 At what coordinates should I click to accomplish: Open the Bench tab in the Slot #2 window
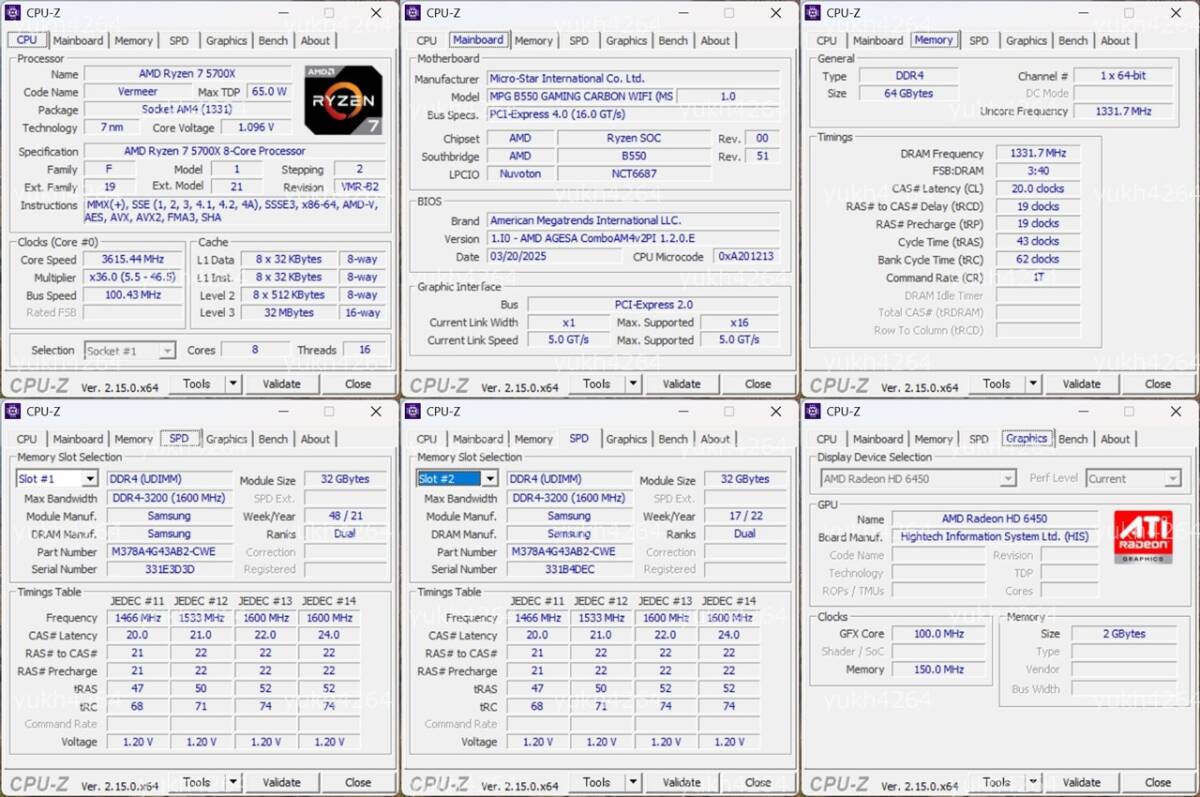click(x=673, y=439)
